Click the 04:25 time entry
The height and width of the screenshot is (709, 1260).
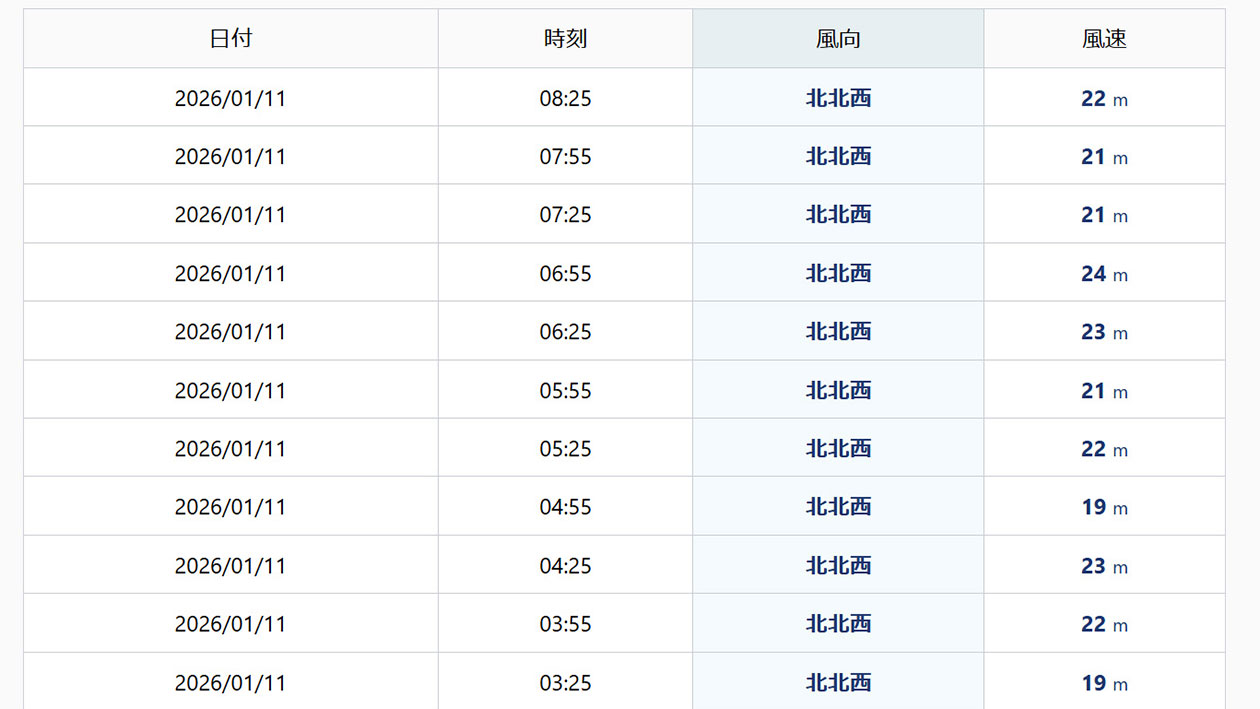pyautogui.click(x=565, y=566)
